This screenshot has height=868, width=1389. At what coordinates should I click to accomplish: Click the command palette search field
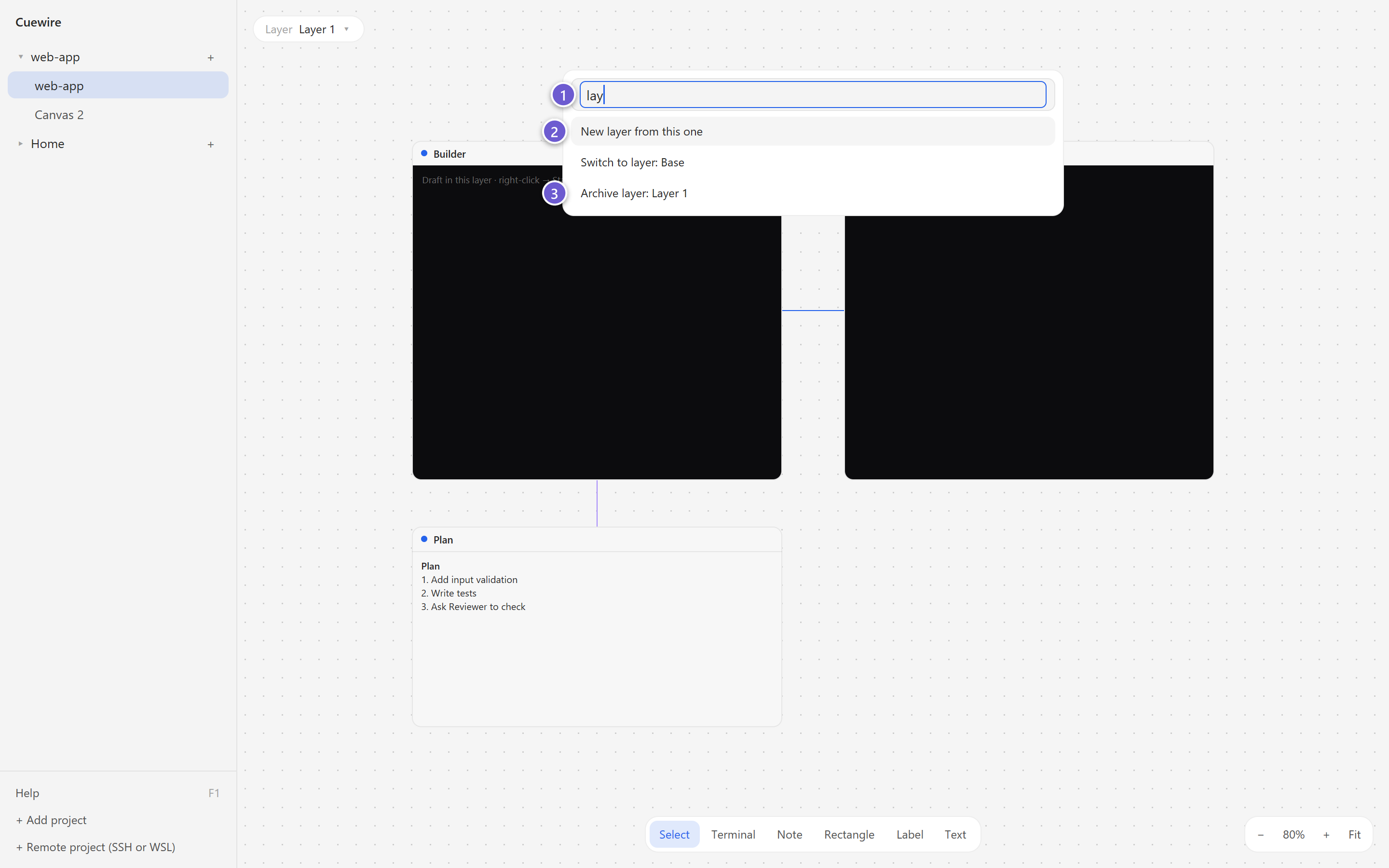(x=813, y=95)
